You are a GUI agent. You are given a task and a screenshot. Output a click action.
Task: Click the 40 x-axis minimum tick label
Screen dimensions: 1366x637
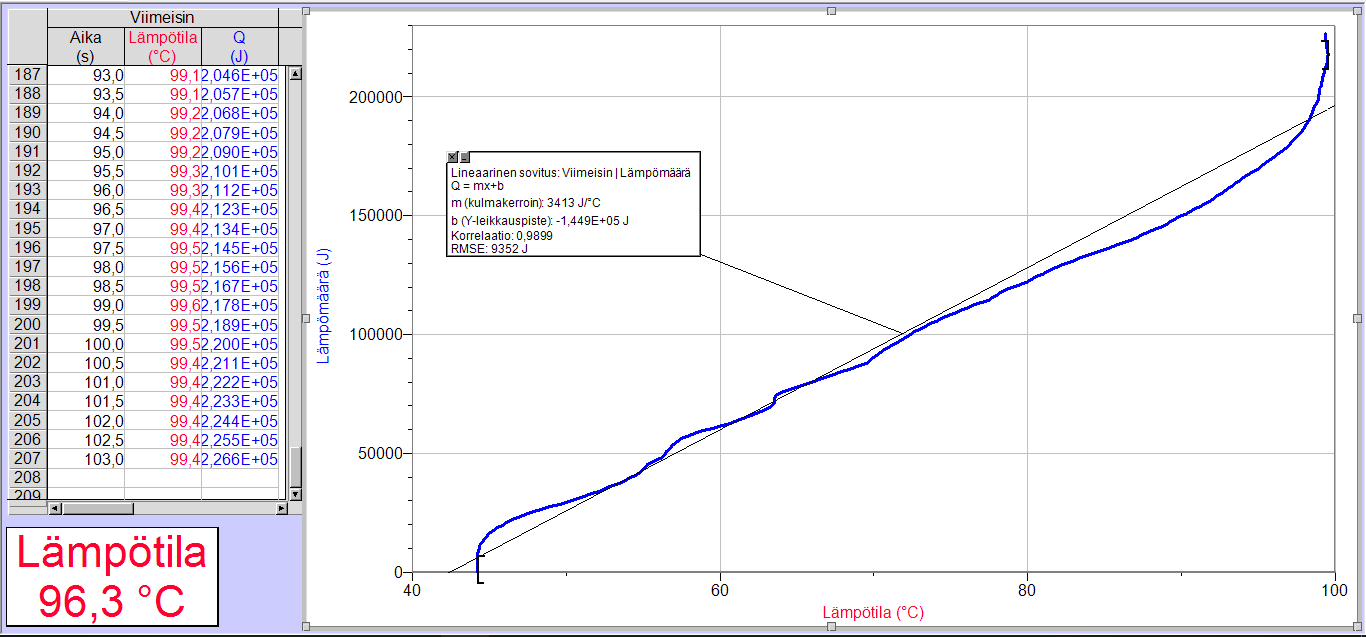(412, 591)
